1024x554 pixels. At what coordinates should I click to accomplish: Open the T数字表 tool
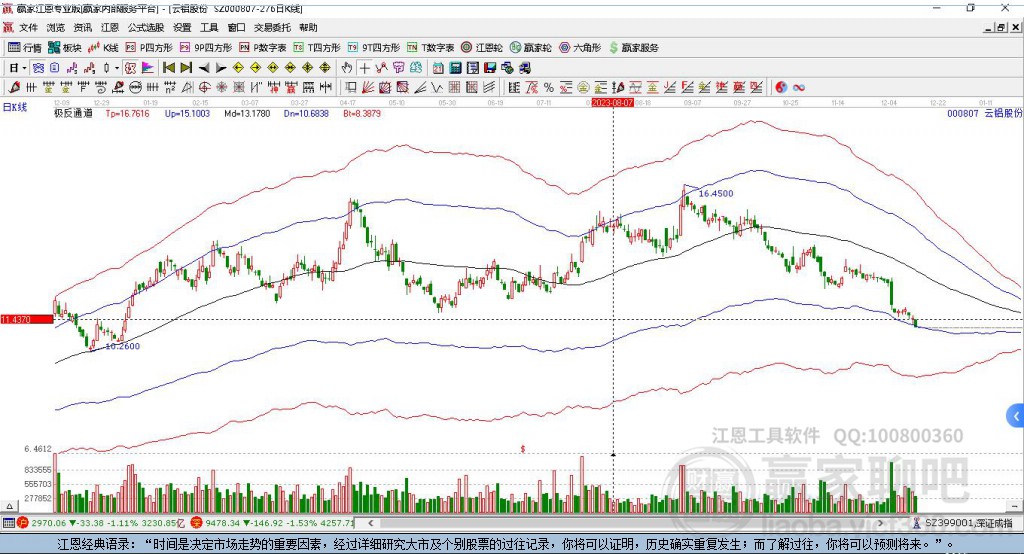click(430, 48)
